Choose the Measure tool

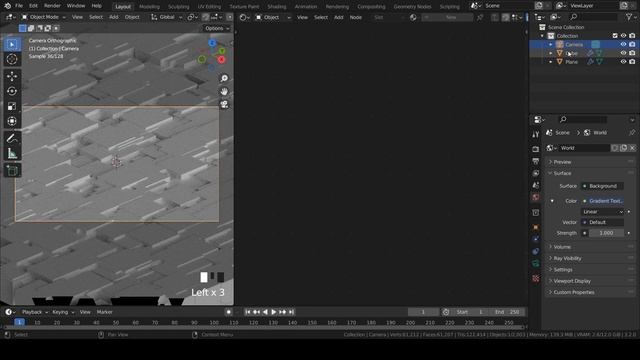[12, 153]
